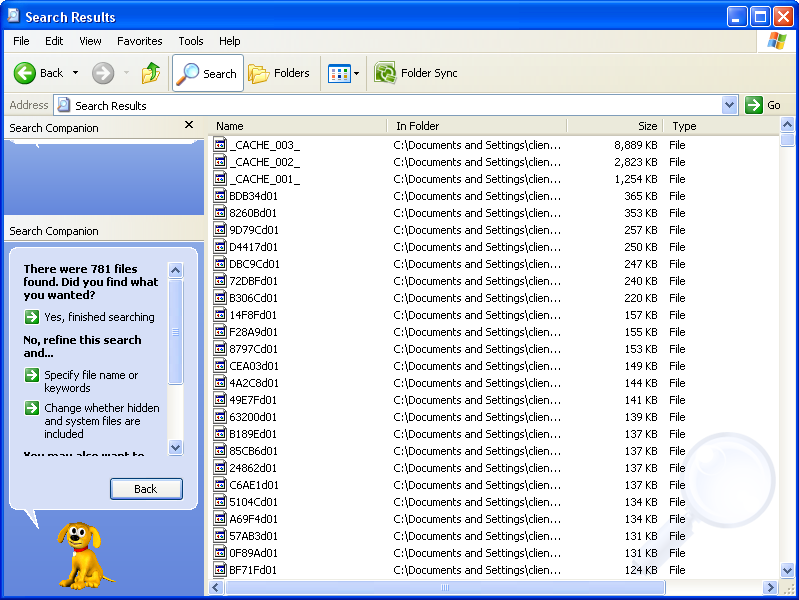This screenshot has width=799, height=600.
Task: Click the horizontal scroll left arrow
Action: (216, 588)
